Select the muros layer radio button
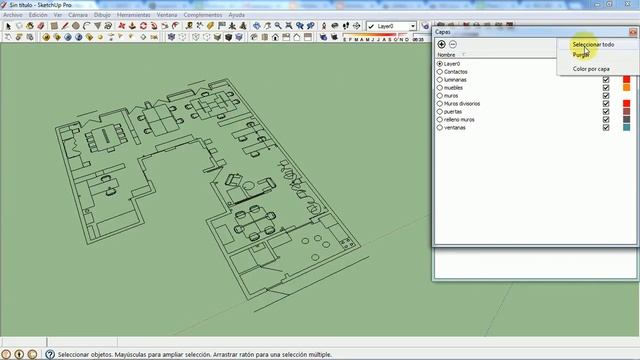This screenshot has height=360, width=640. 440,96
